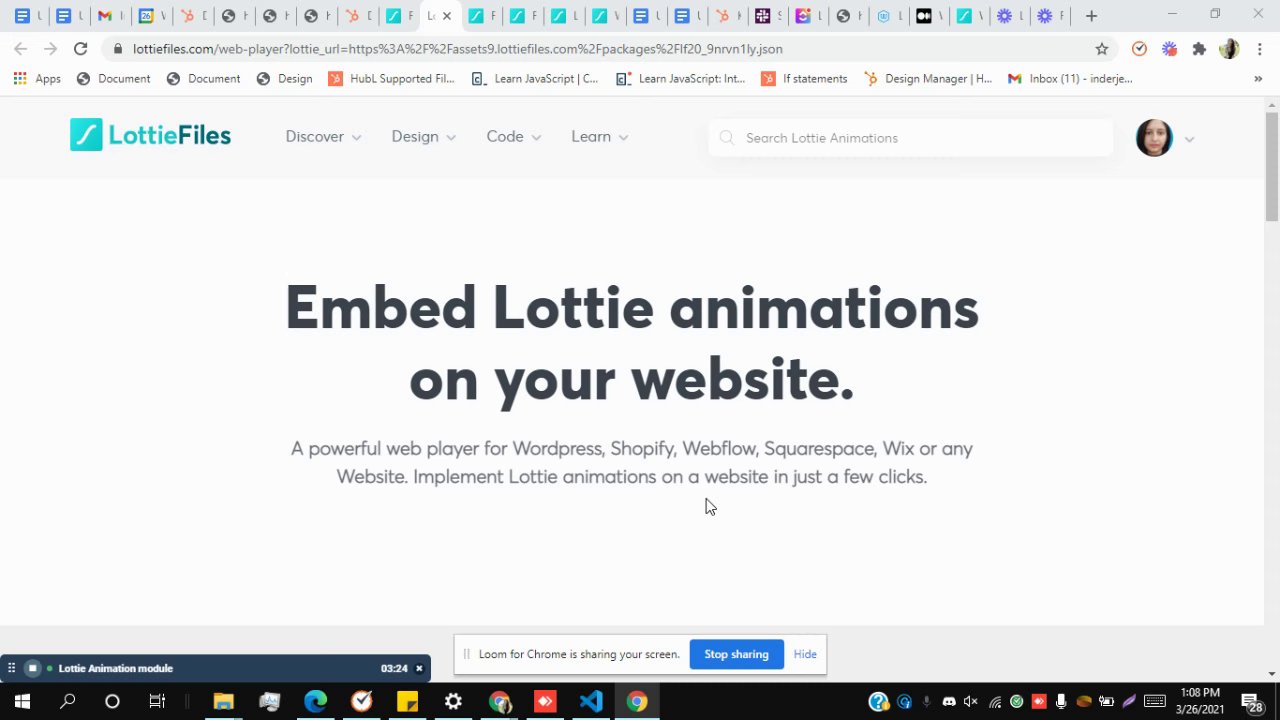Show more bookmarks chevron

click(1258, 78)
